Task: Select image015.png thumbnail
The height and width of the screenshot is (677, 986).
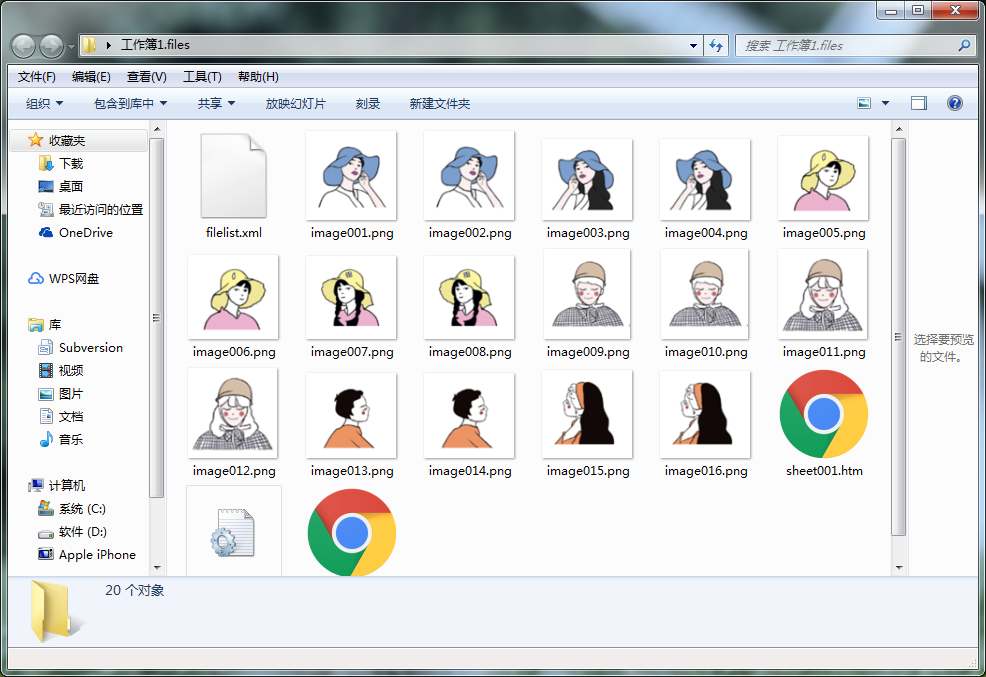Action: pyautogui.click(x=587, y=414)
